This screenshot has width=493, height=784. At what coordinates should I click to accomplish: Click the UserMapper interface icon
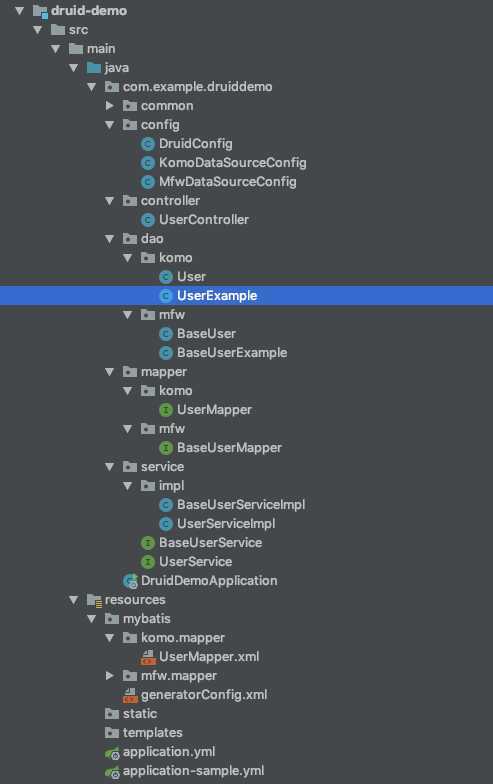[166, 410]
